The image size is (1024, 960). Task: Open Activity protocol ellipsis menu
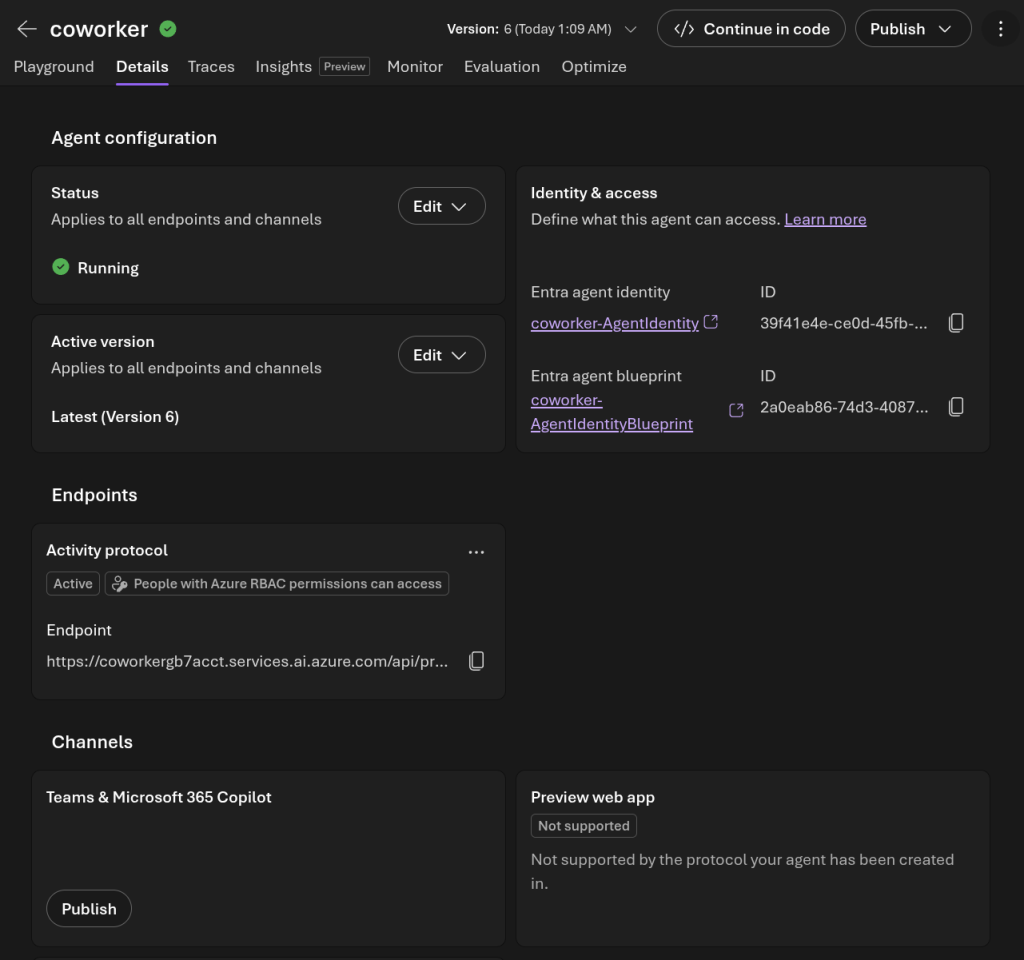click(x=477, y=552)
